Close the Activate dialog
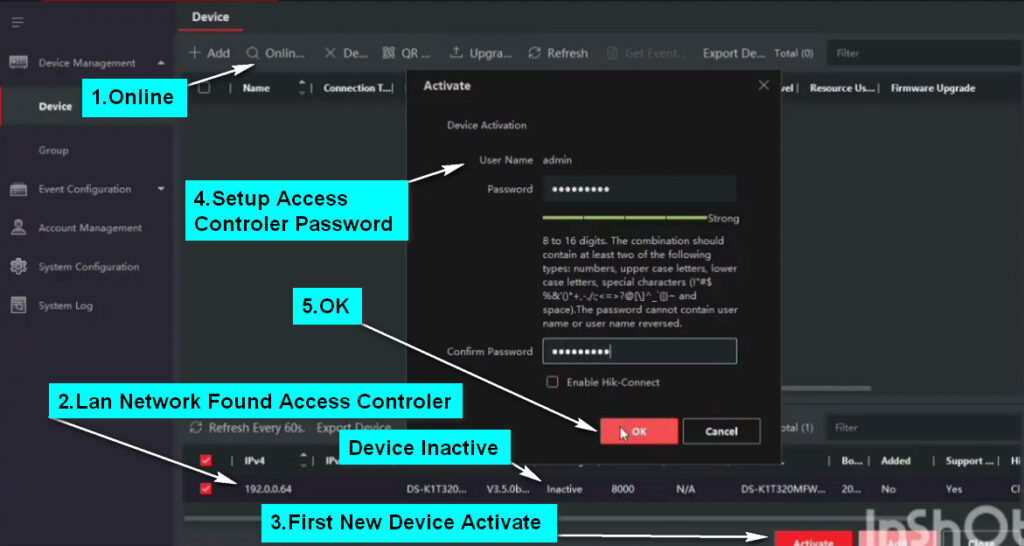 pos(763,86)
